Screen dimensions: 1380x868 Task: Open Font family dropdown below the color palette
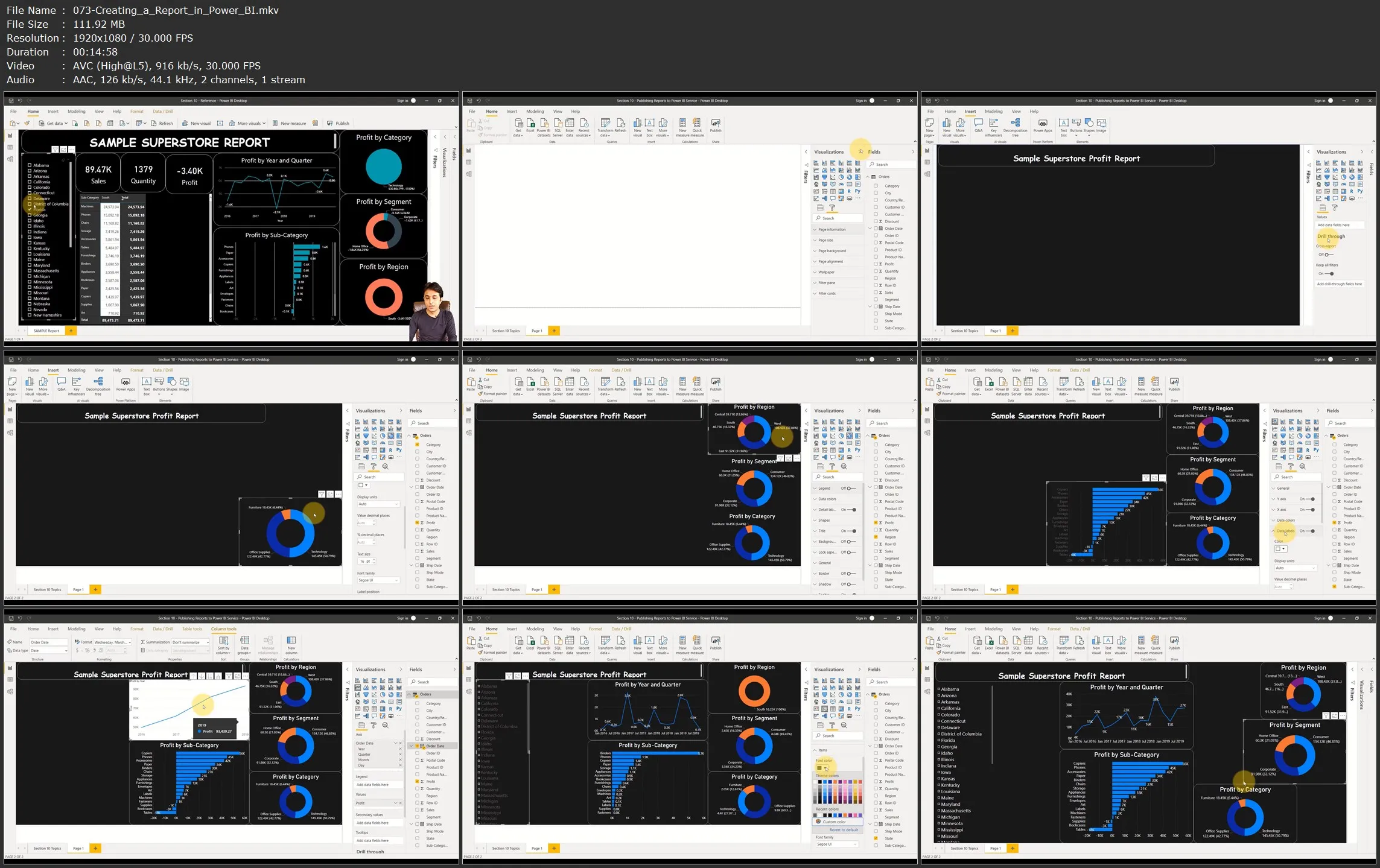pos(836,844)
